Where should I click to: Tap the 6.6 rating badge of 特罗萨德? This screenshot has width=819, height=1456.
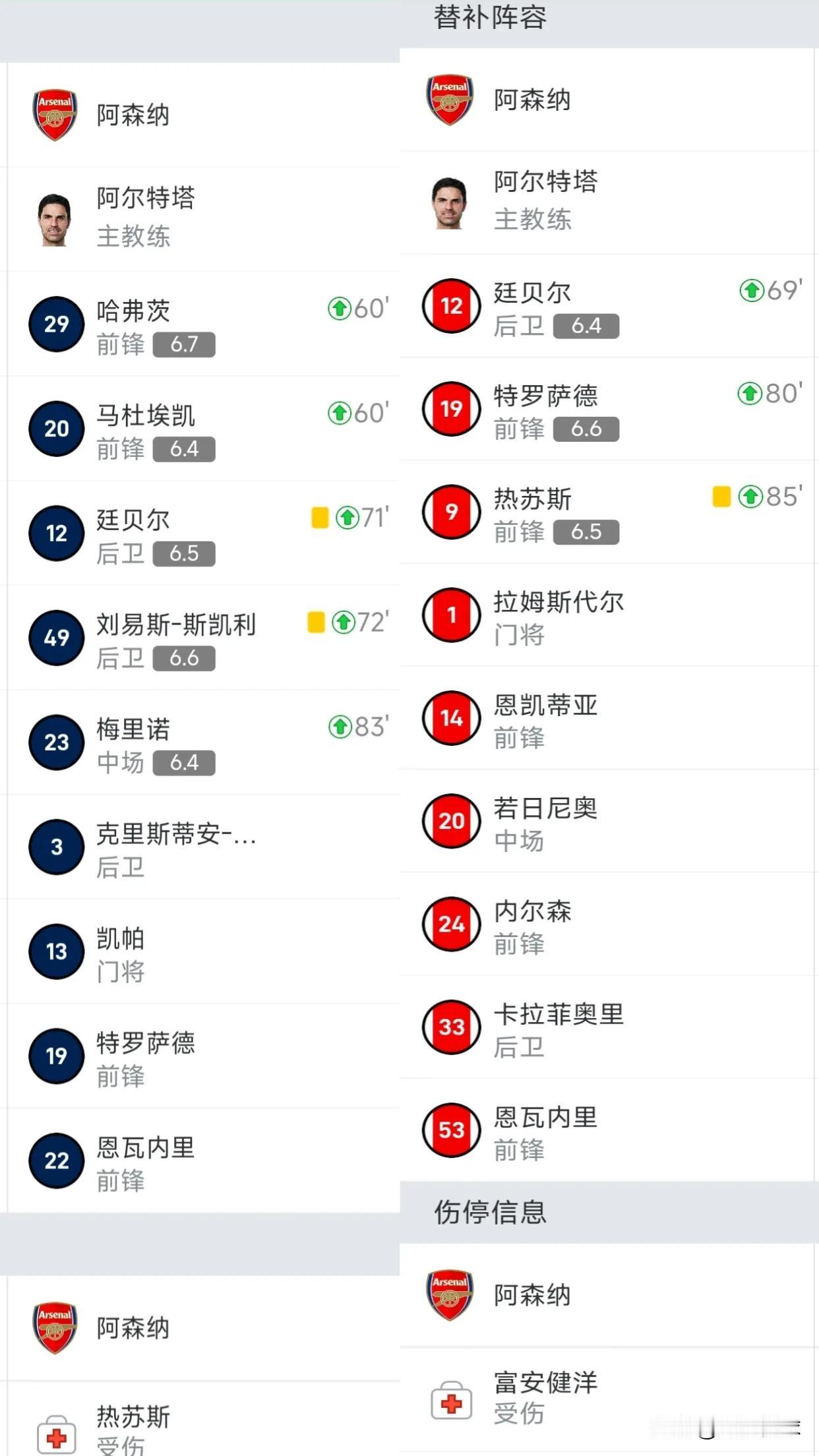pos(586,429)
